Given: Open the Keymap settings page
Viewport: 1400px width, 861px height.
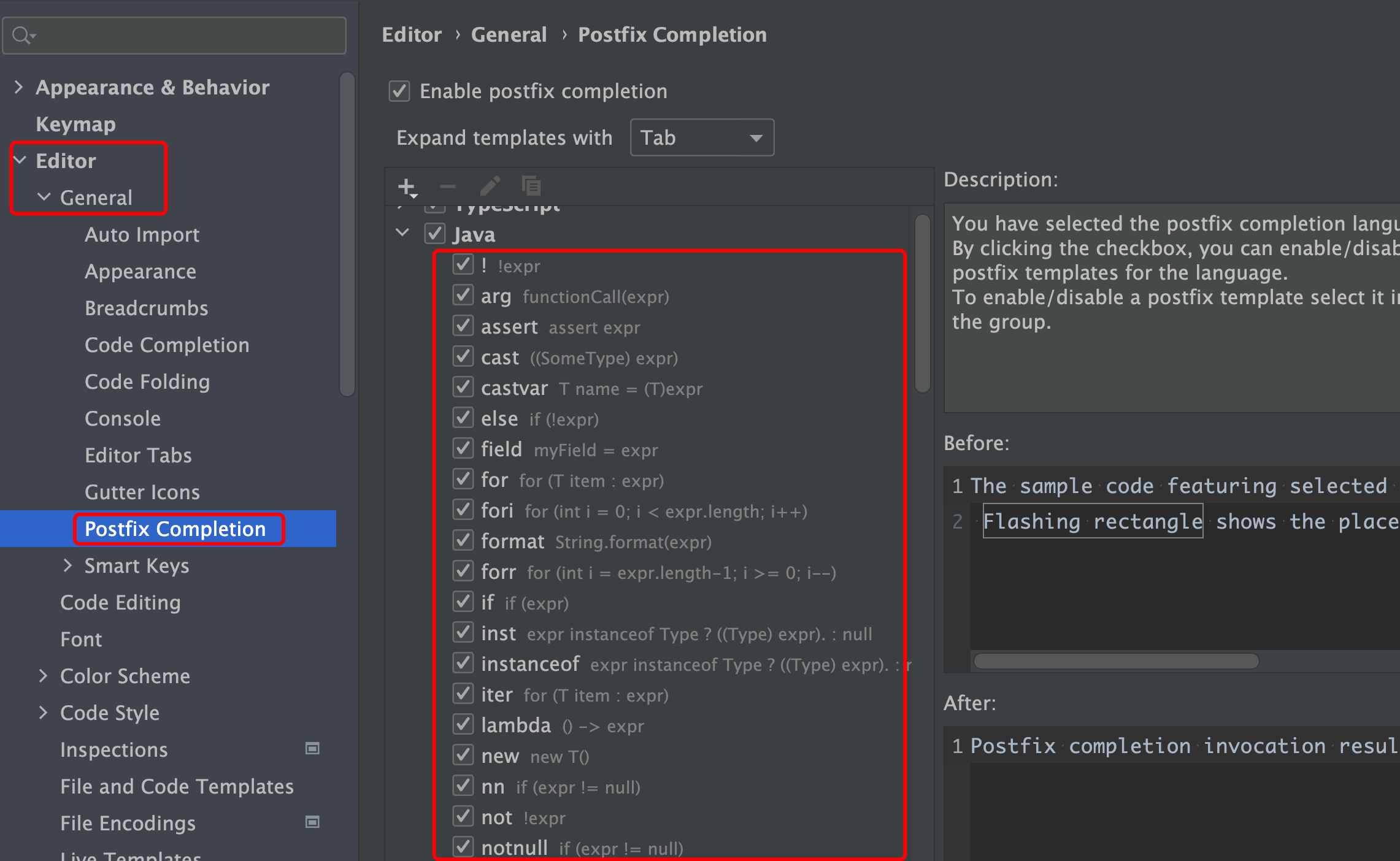Looking at the screenshot, I should tap(75, 124).
